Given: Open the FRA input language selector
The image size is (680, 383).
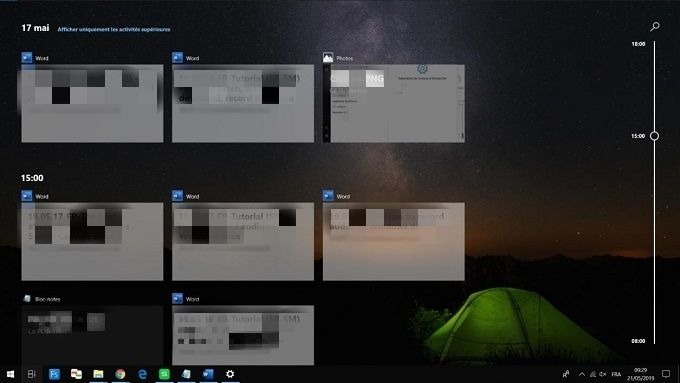Looking at the screenshot, I should click(616, 374).
